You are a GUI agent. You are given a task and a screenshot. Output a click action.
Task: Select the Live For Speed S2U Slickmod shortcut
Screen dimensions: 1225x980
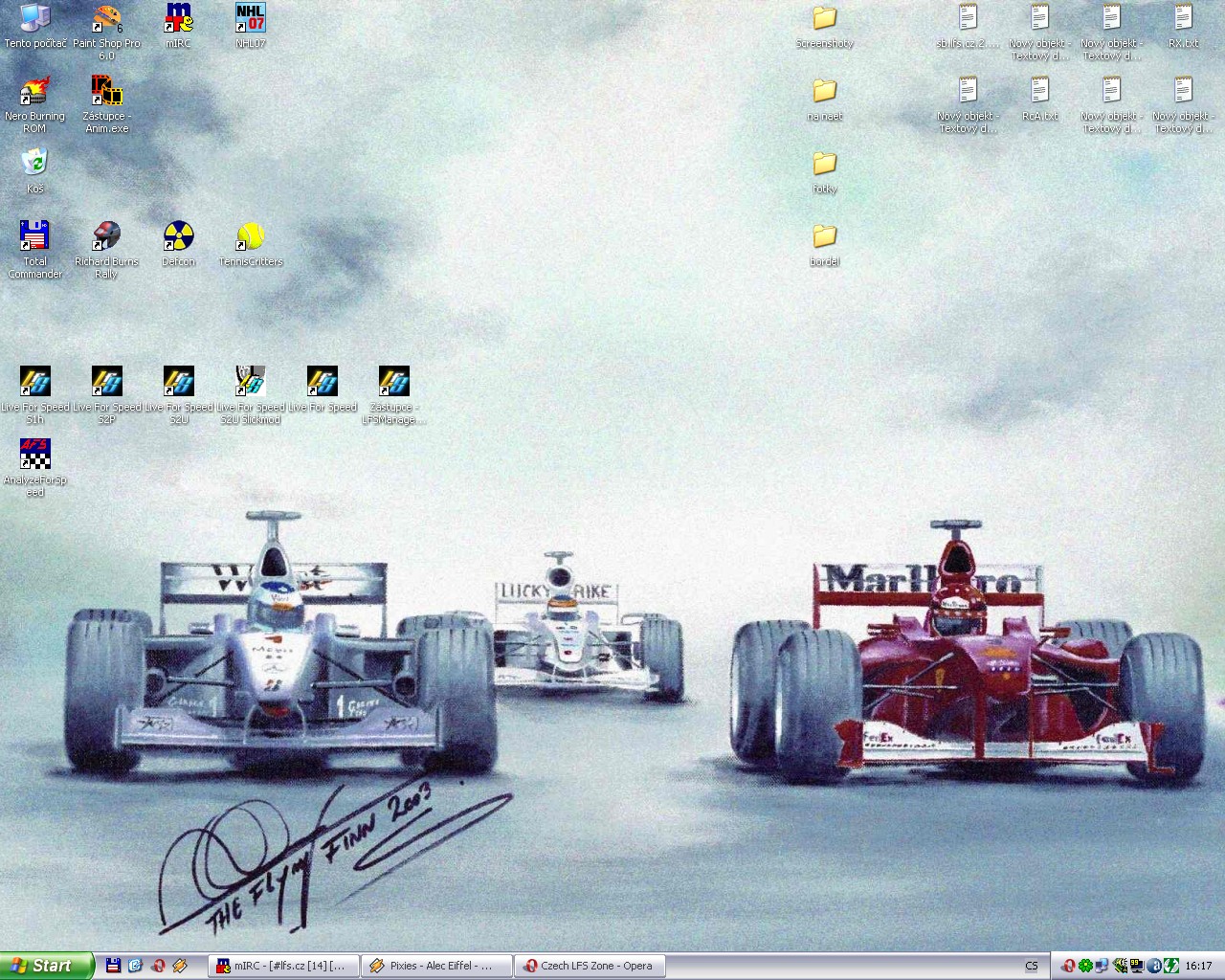(251, 395)
